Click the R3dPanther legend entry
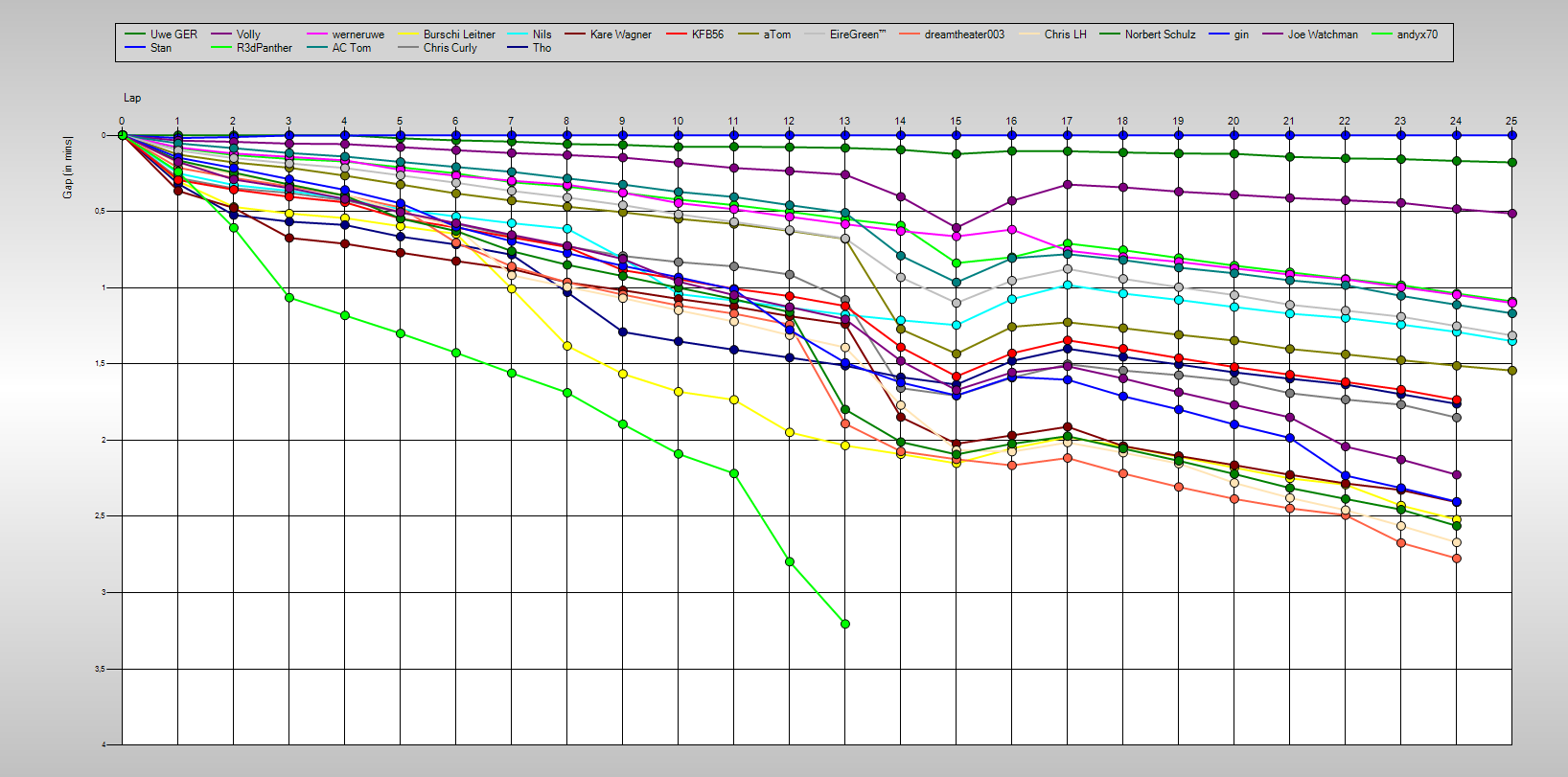 pos(264,48)
